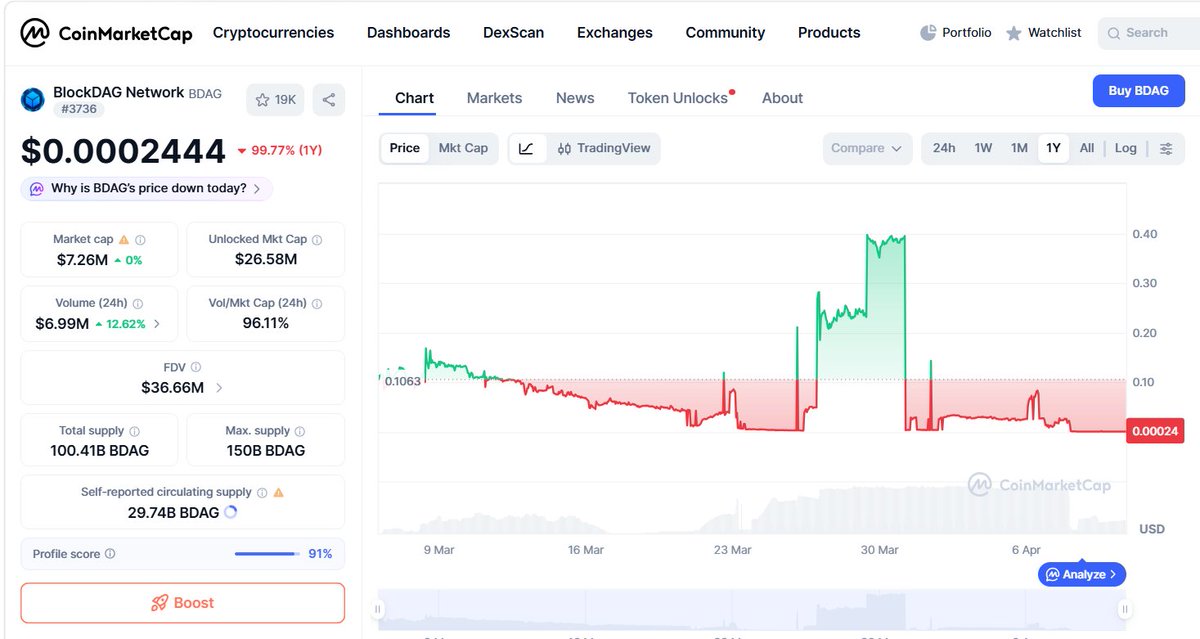
Task: Click Market cap warning triangle icon
Action: click(x=124, y=240)
